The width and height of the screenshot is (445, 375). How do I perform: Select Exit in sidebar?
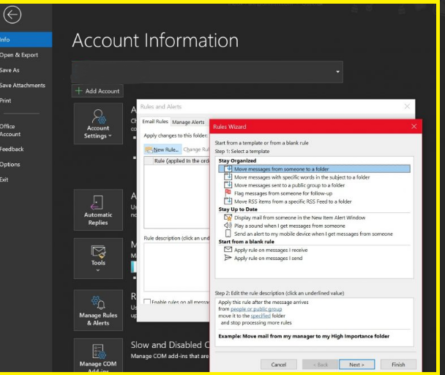click(x=4, y=180)
